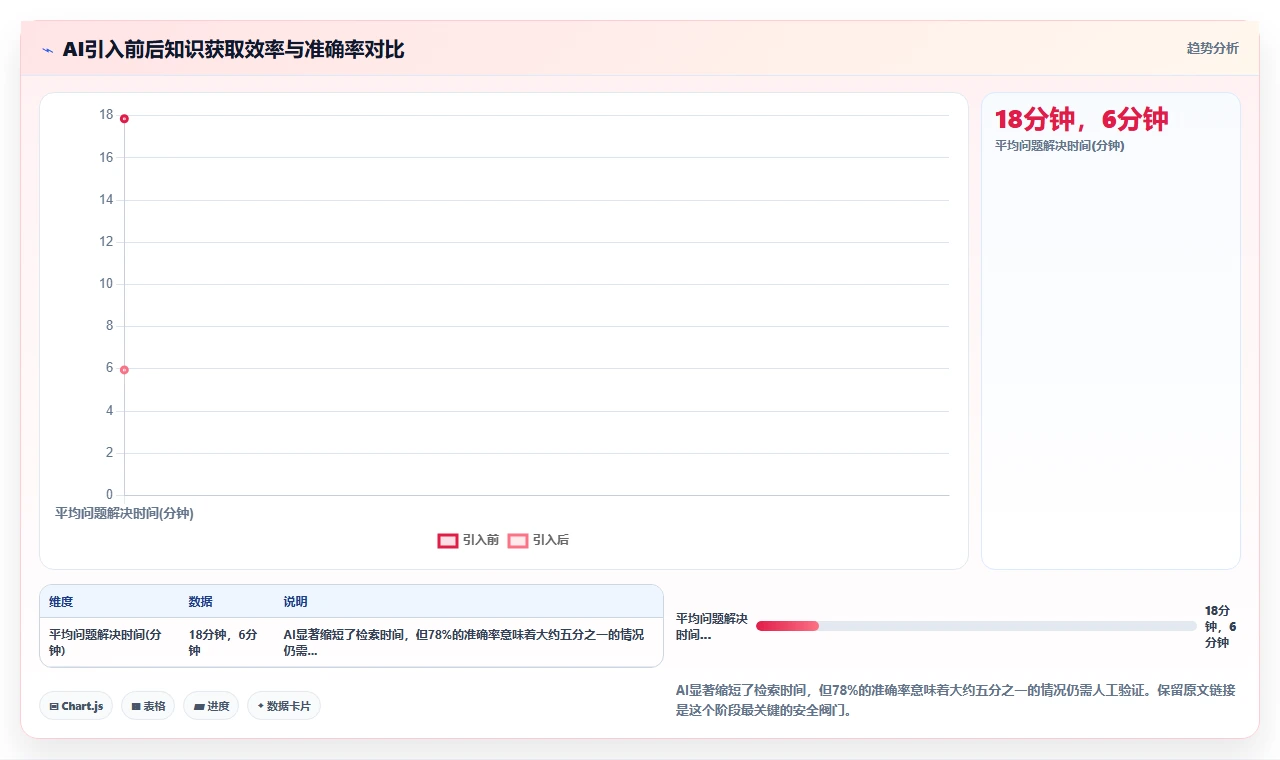Image resolution: width=1280 pixels, height=760 pixels.
Task: Click the progress label 平均问题解决时间...
Action: (712, 626)
